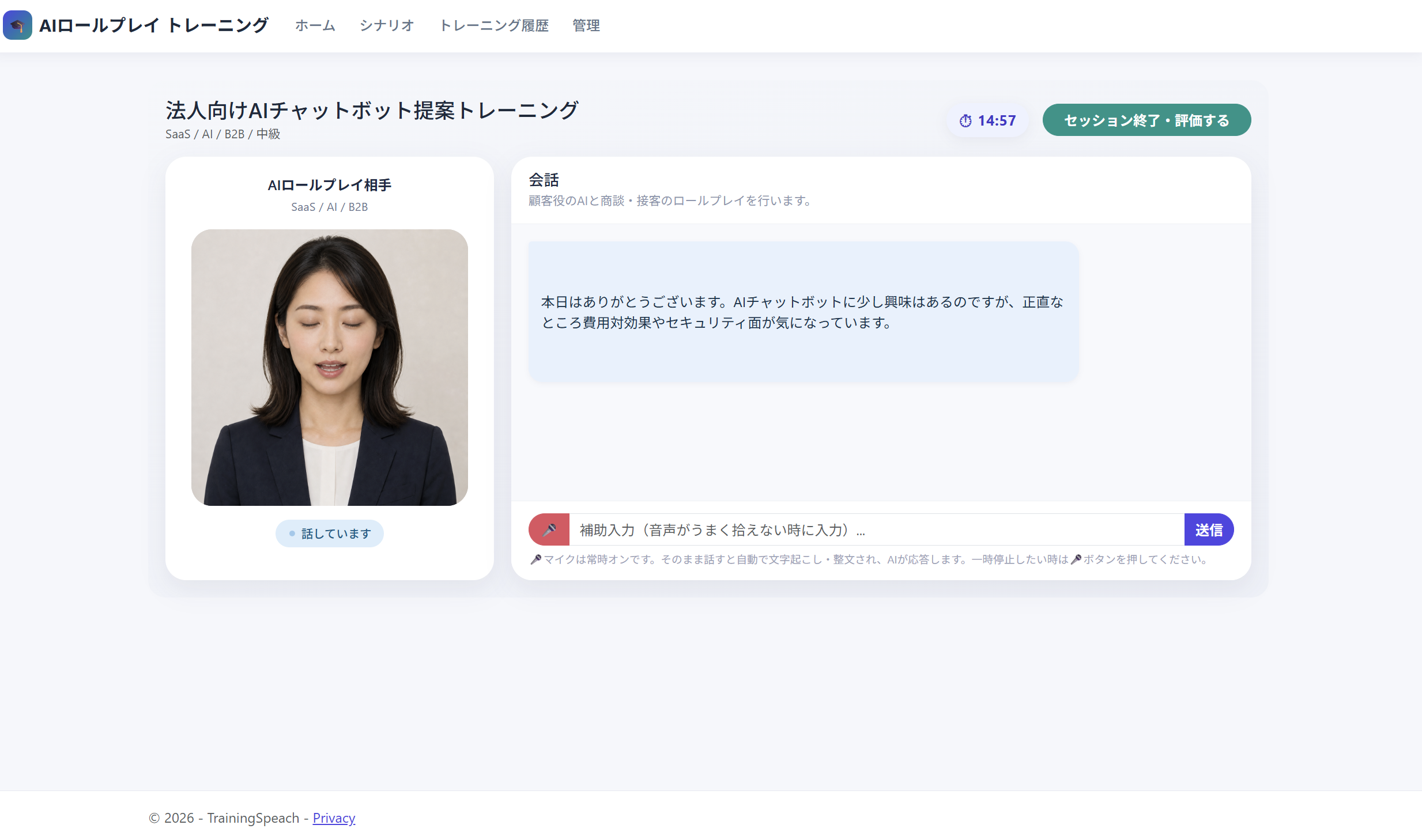Click the AI customer message bubble
Screen dimensions: 1422x840
tap(804, 312)
